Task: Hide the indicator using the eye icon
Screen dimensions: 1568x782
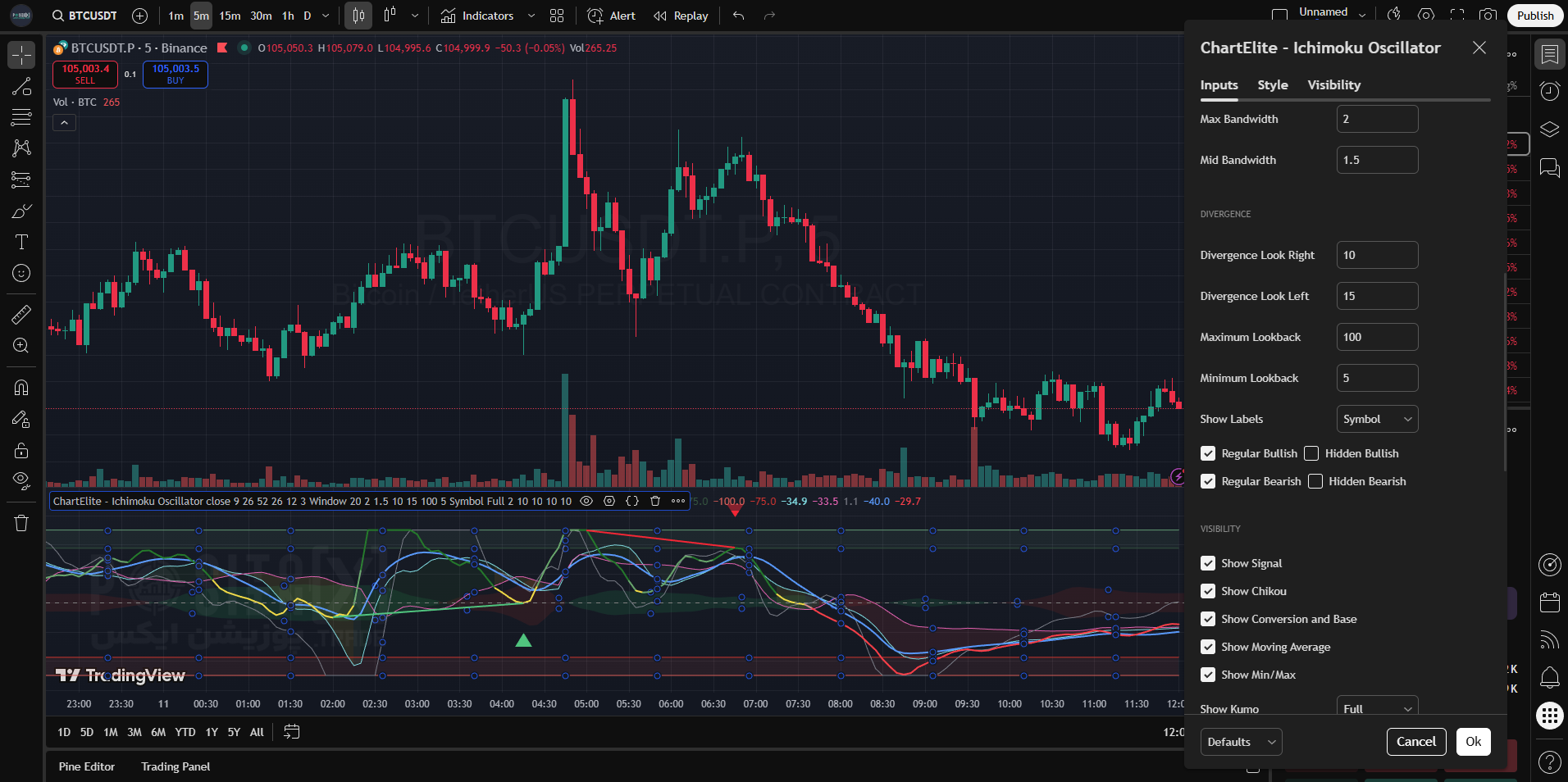Action: pyautogui.click(x=586, y=501)
